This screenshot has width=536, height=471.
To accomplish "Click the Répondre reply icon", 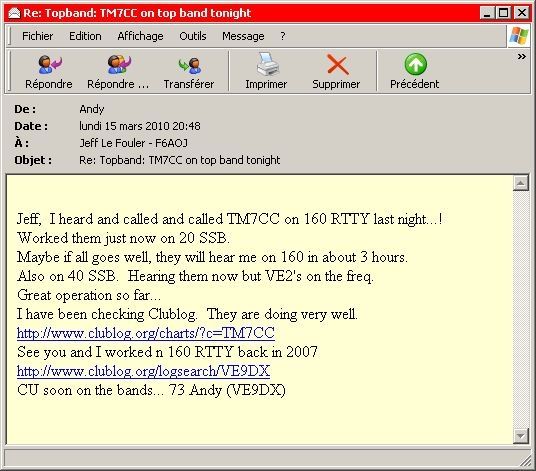I will point(50,65).
